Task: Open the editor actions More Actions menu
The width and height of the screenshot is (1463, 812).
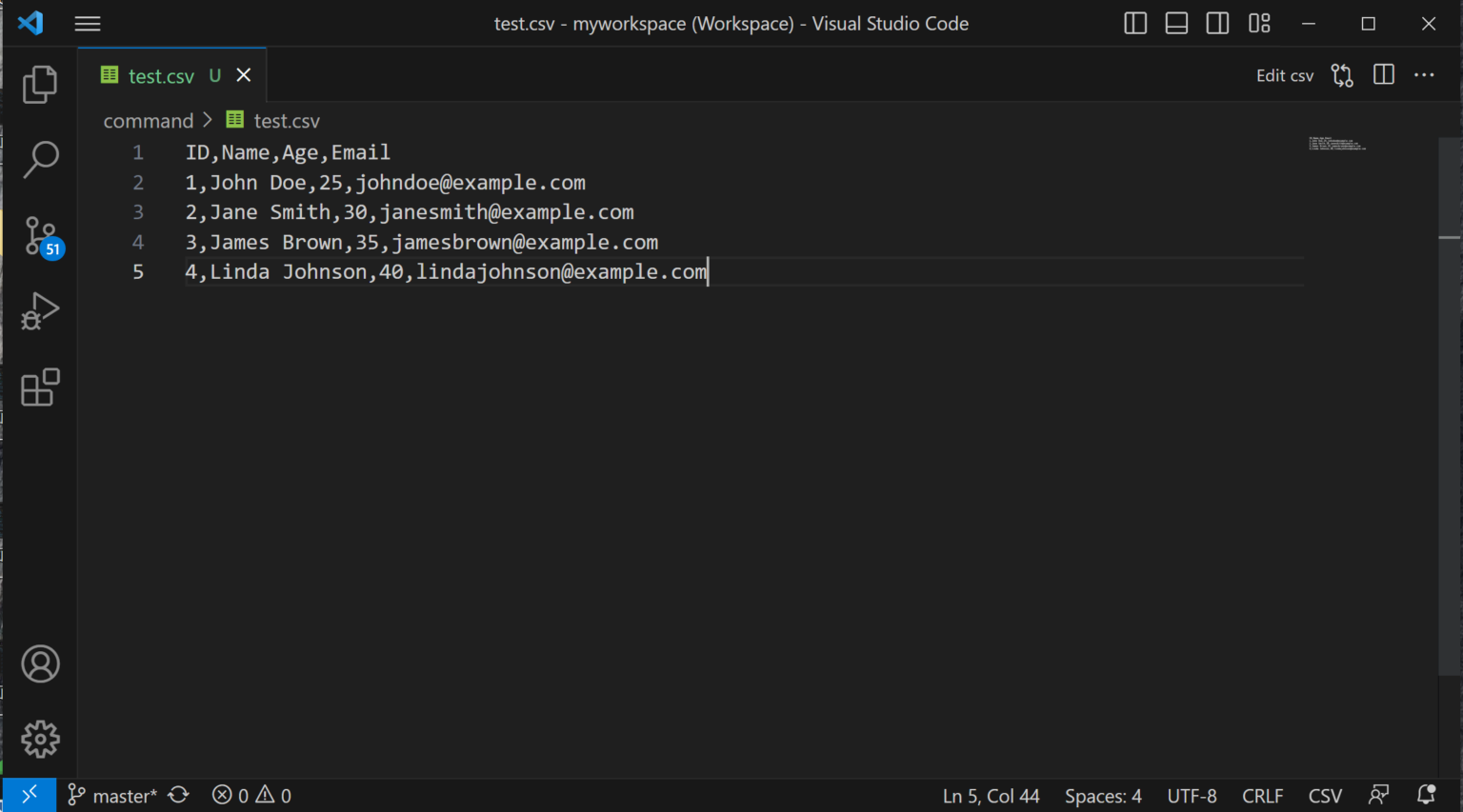Action: [1424, 74]
